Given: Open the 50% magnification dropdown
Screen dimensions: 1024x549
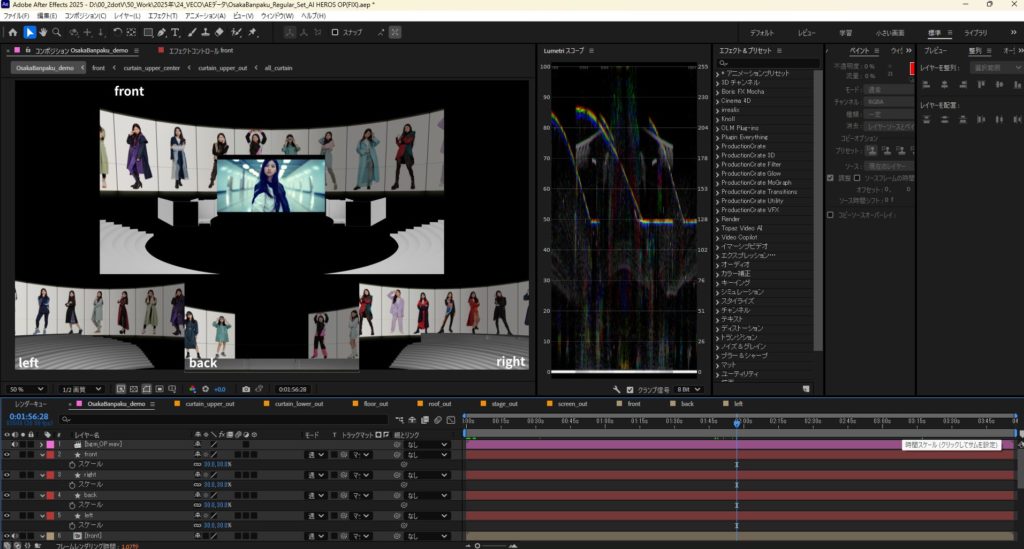Looking at the screenshot, I should (x=27, y=389).
